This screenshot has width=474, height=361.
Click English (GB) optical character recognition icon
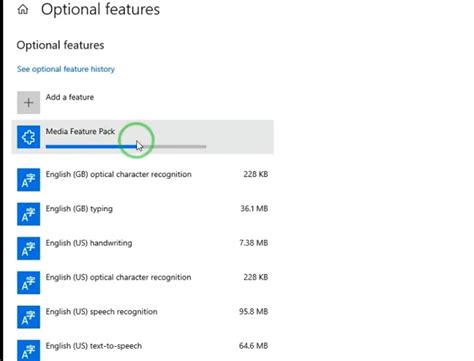(29, 180)
